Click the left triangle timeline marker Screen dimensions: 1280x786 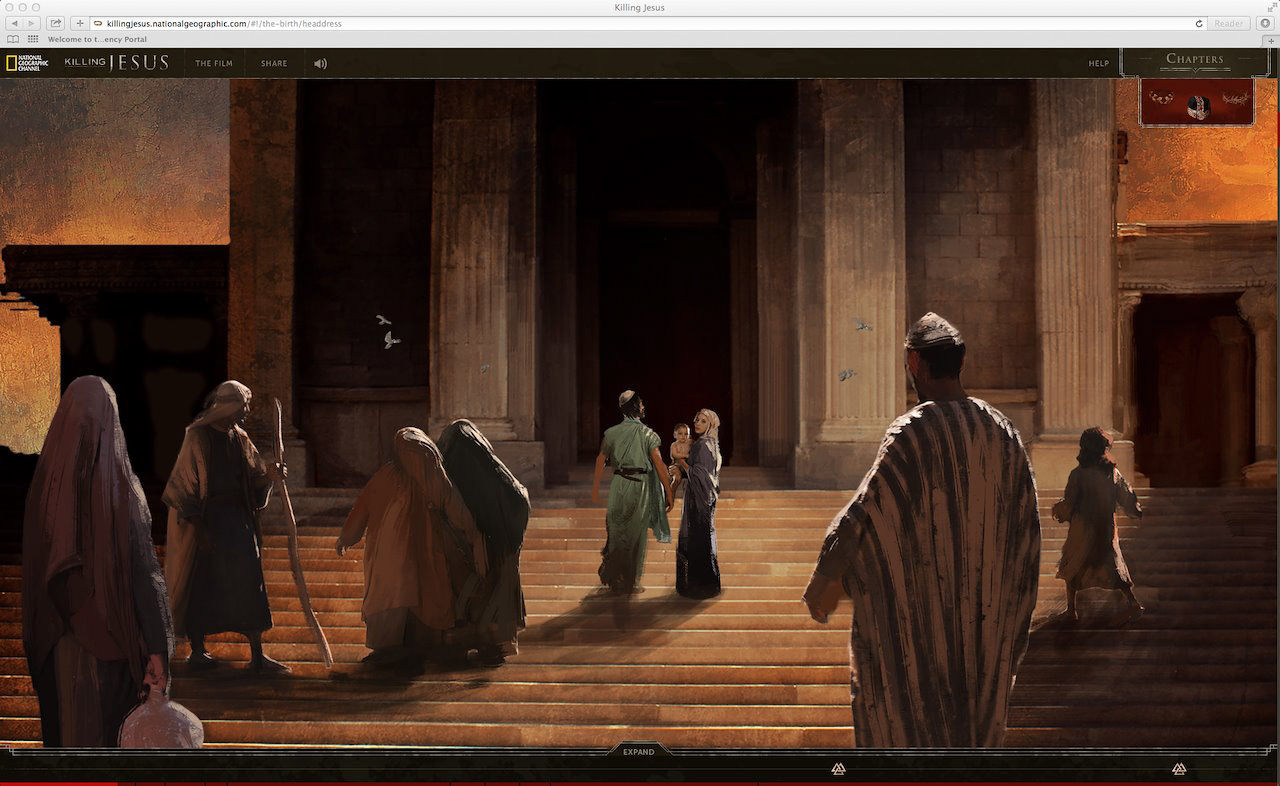tap(839, 769)
